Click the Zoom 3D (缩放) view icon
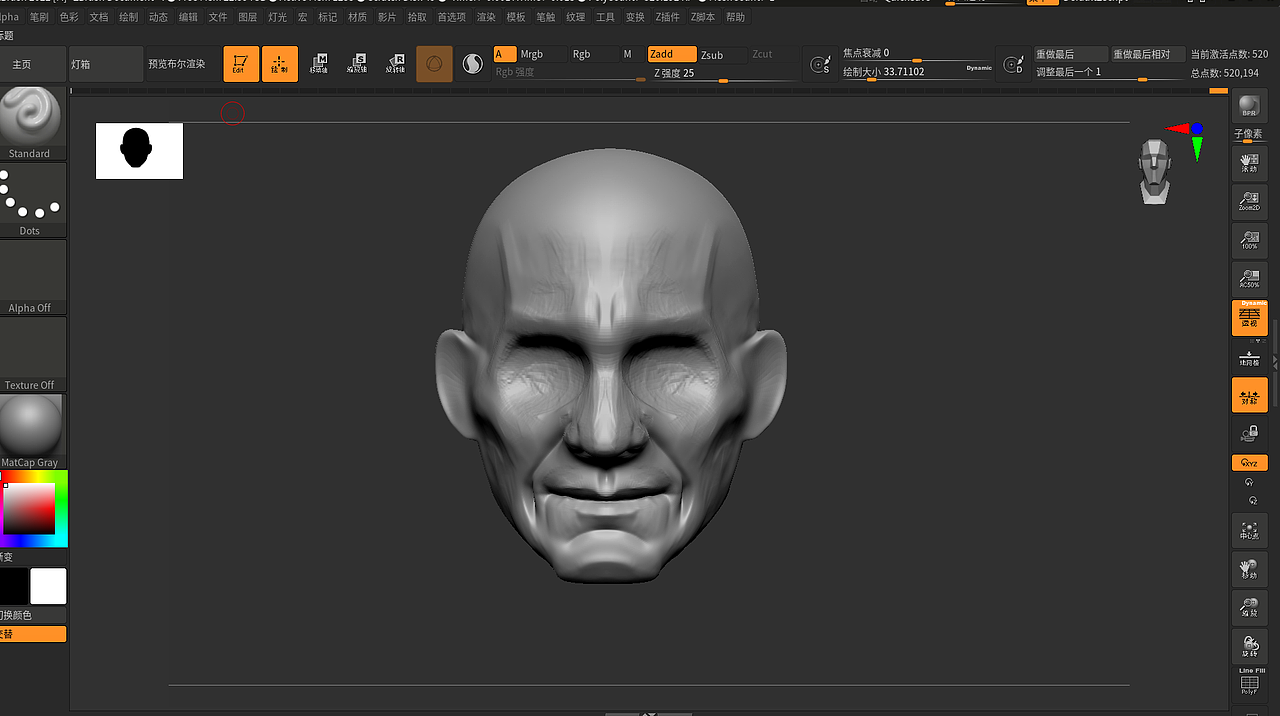Viewport: 1280px width, 716px height. [1249, 607]
